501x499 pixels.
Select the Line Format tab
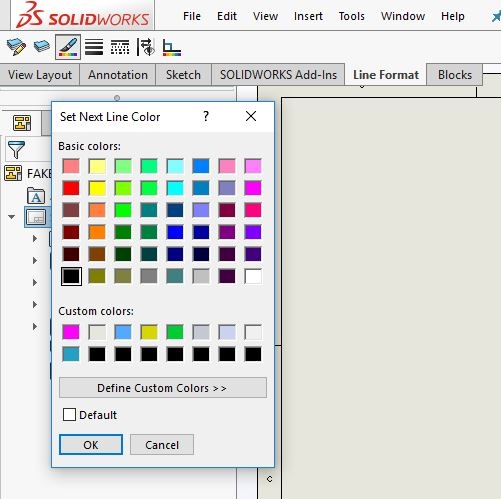click(386, 75)
